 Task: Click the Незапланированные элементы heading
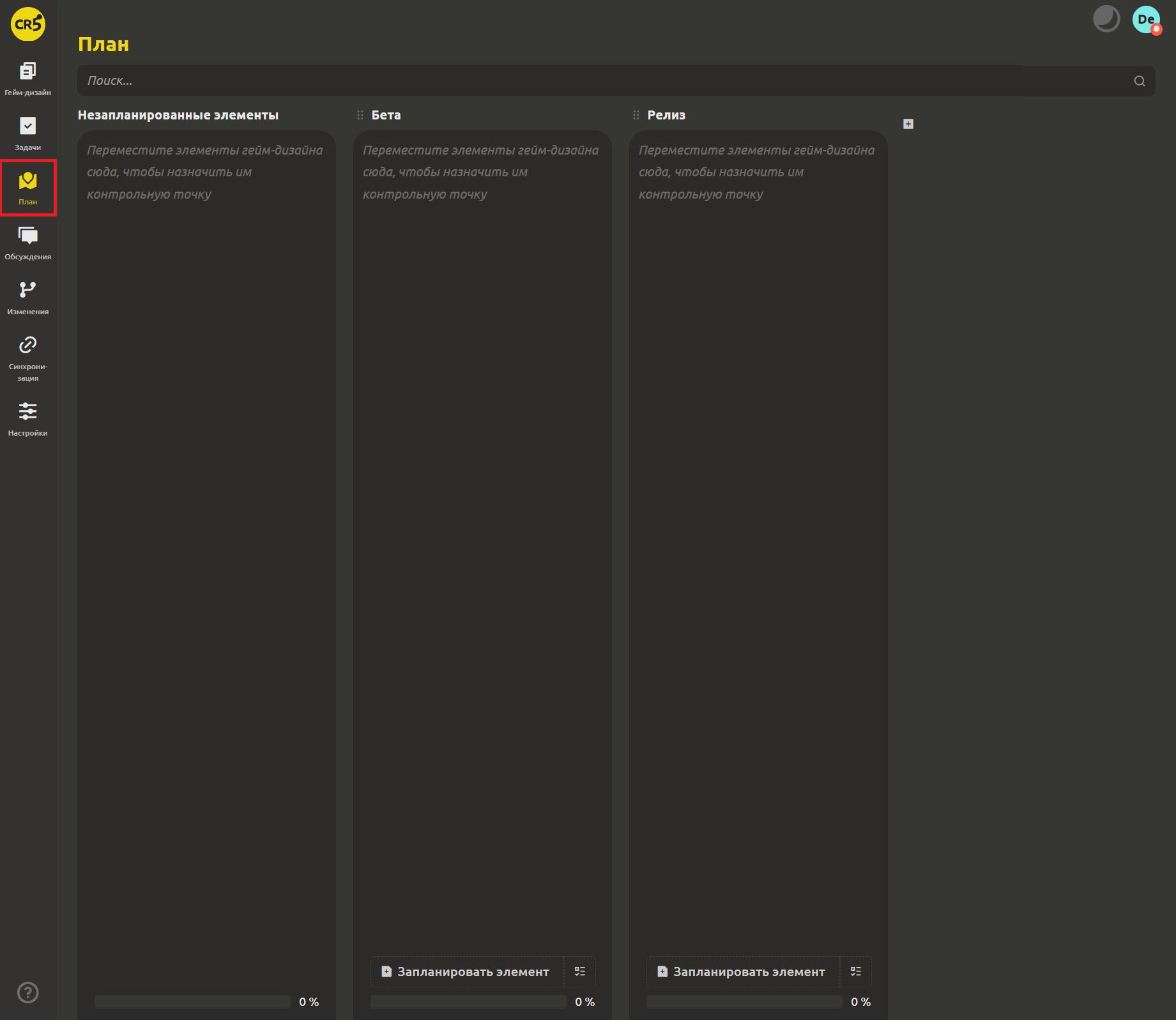tap(178, 115)
